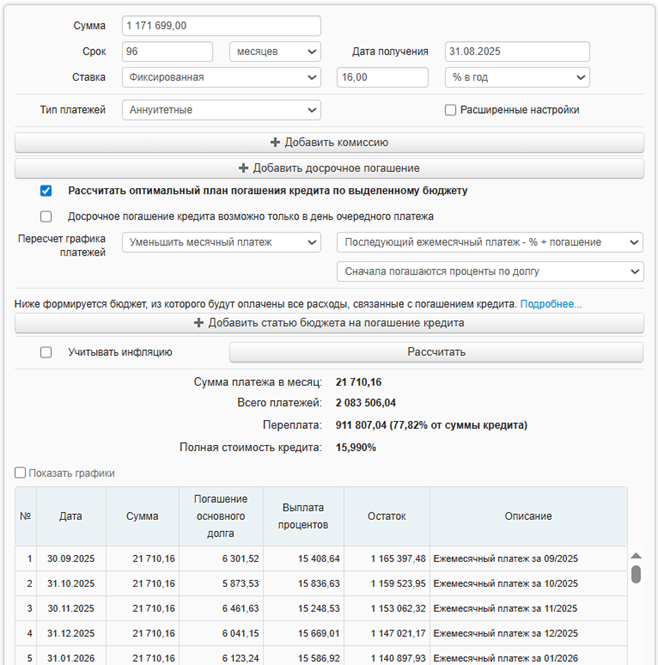Click the Добавить досрочное погашение button
This screenshot has height=665, width=658.
(329, 168)
